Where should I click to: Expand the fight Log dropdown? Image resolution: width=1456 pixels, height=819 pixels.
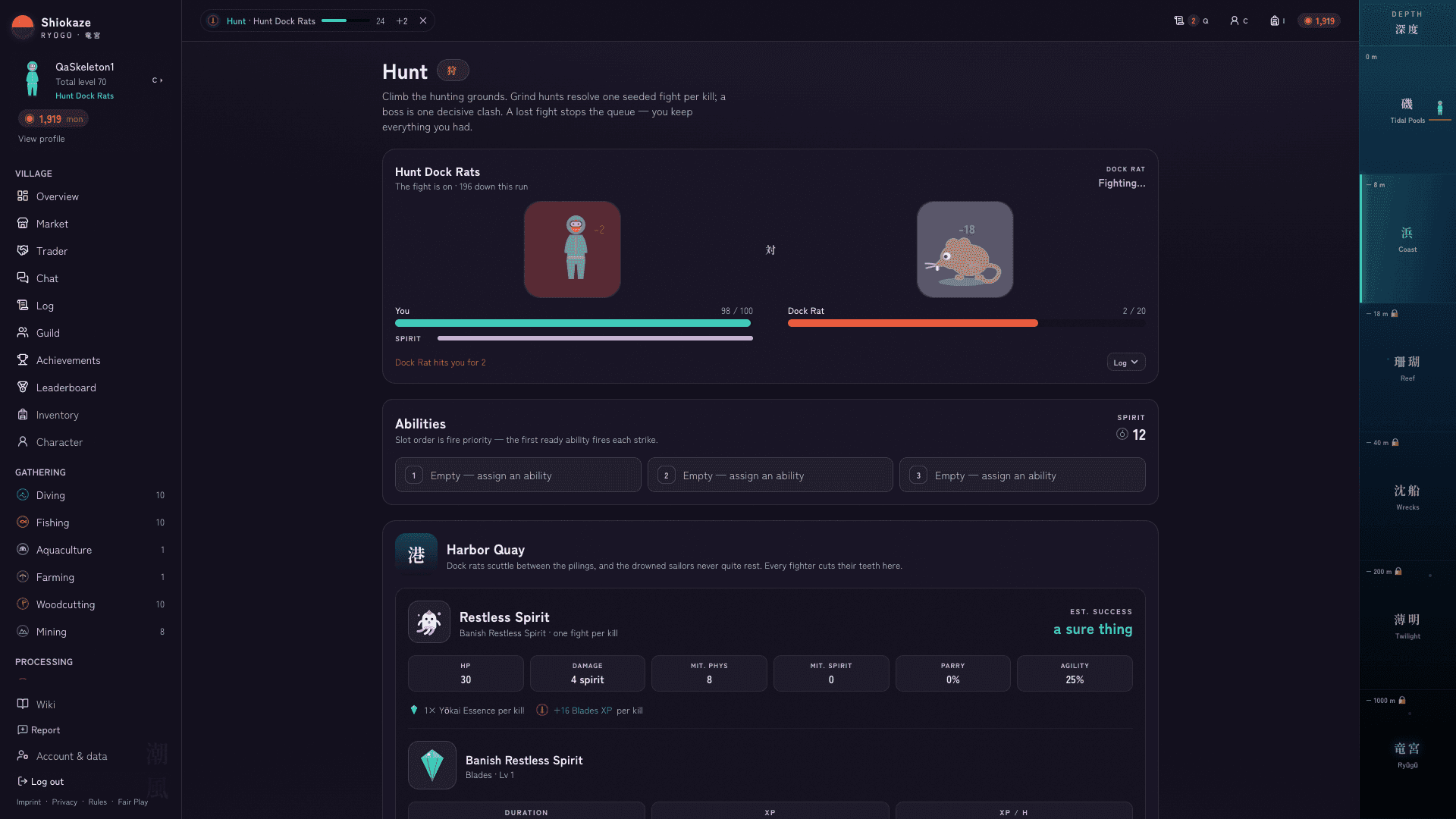(1126, 362)
